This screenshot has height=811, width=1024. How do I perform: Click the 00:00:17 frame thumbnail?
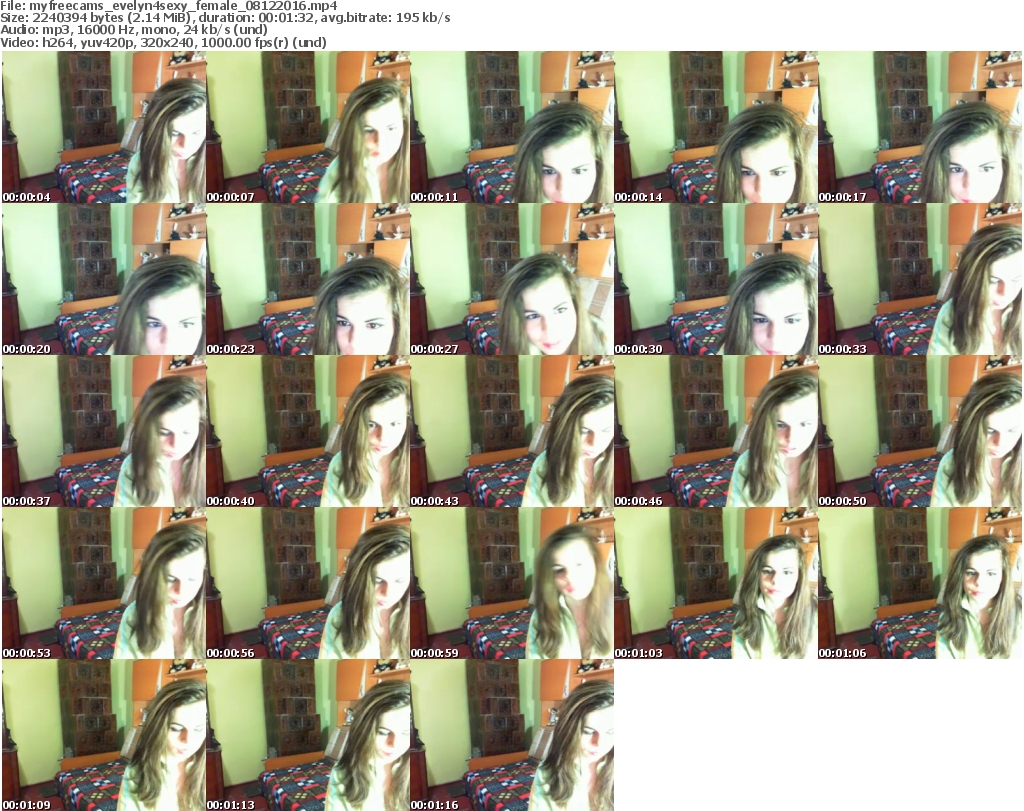click(920, 128)
